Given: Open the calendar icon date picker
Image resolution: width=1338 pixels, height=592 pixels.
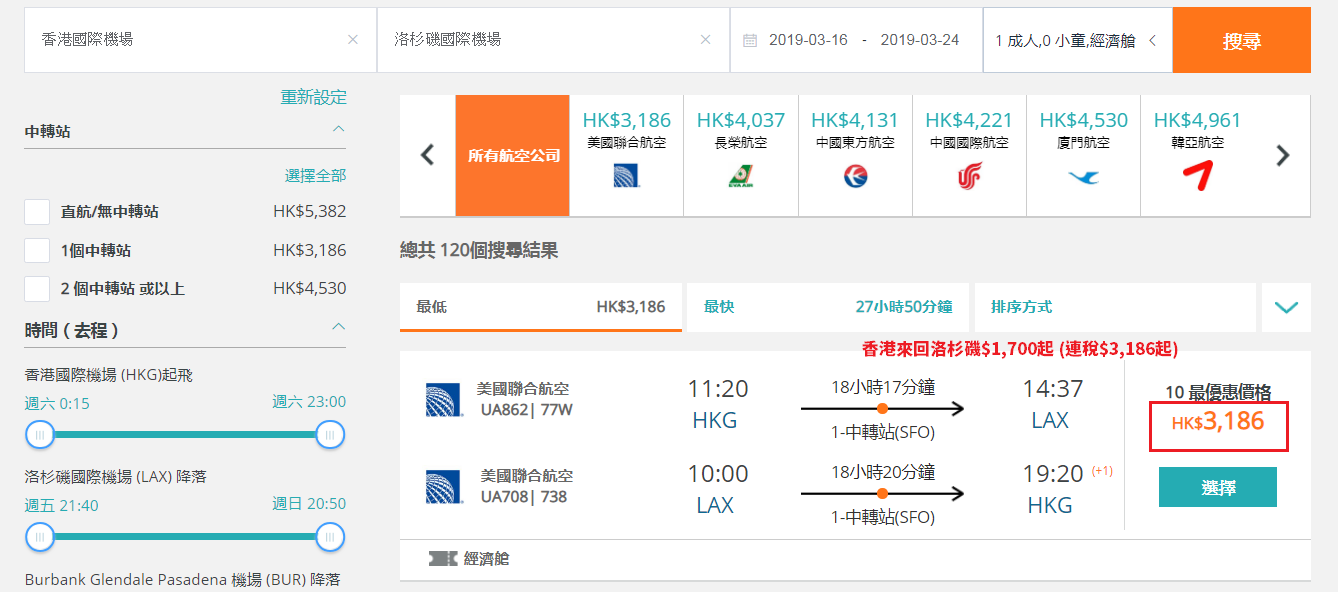Looking at the screenshot, I should pos(750,40).
